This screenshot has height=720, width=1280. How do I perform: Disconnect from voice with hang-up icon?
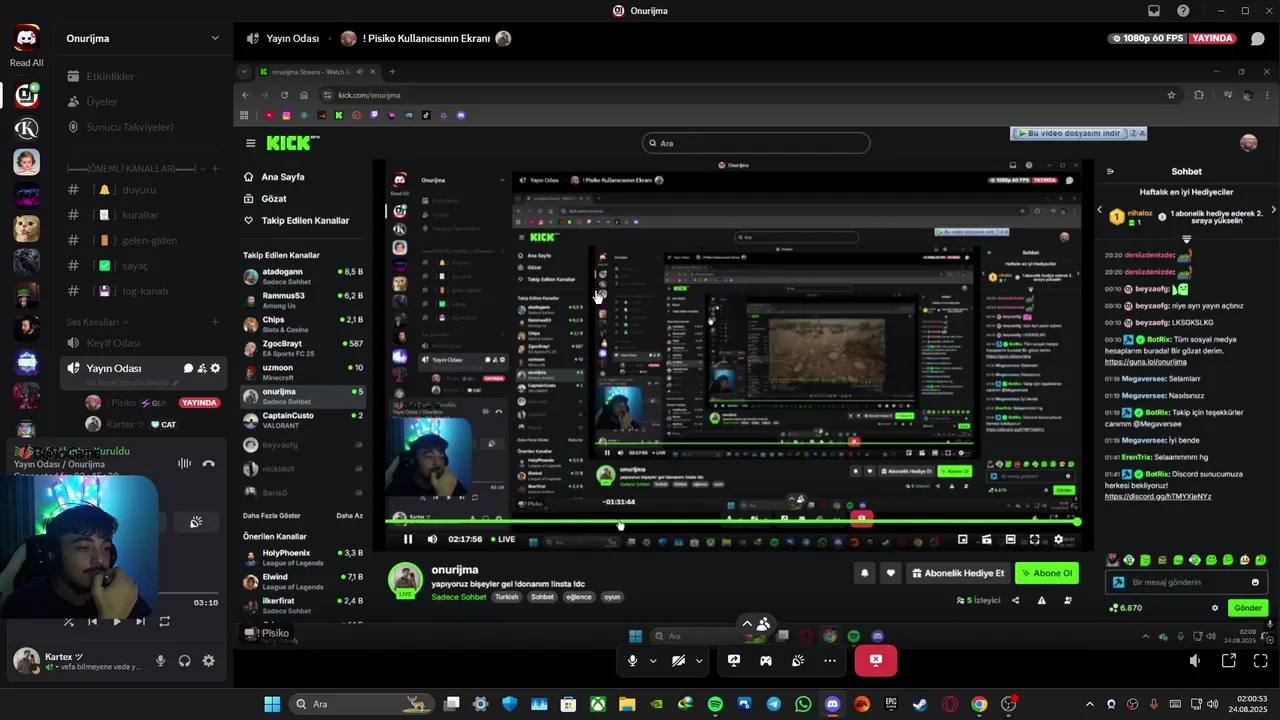coord(208,463)
